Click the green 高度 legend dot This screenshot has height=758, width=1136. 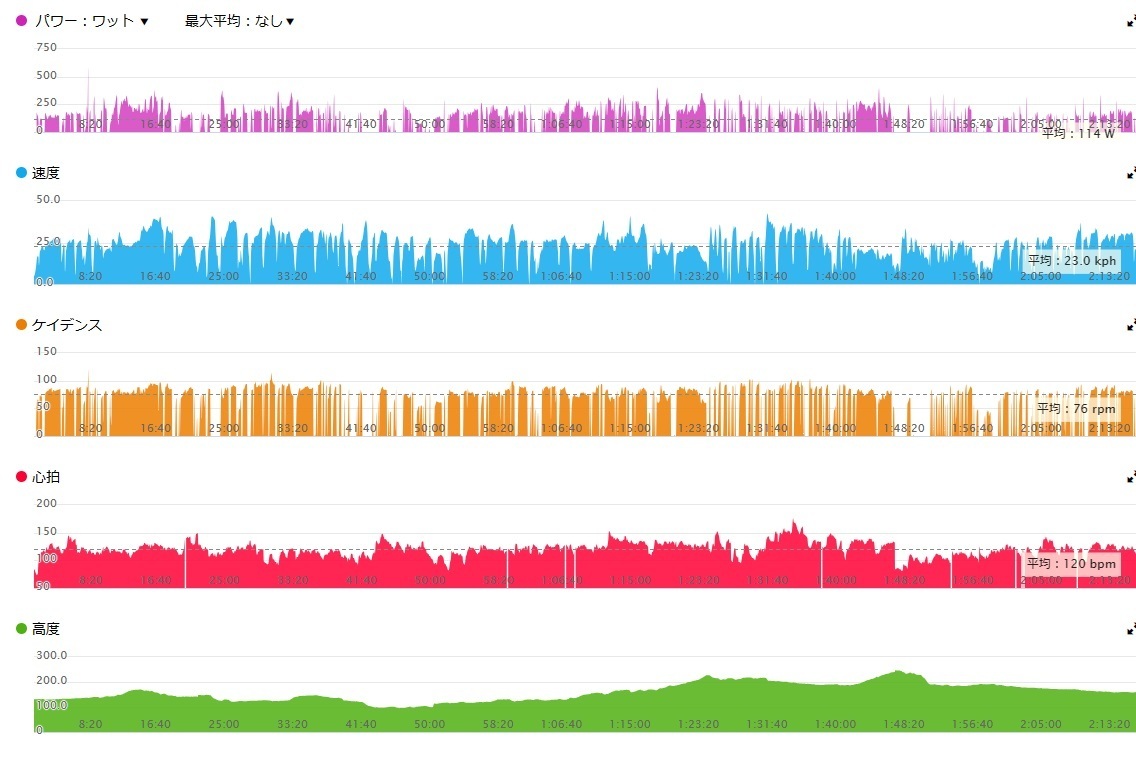(21, 628)
